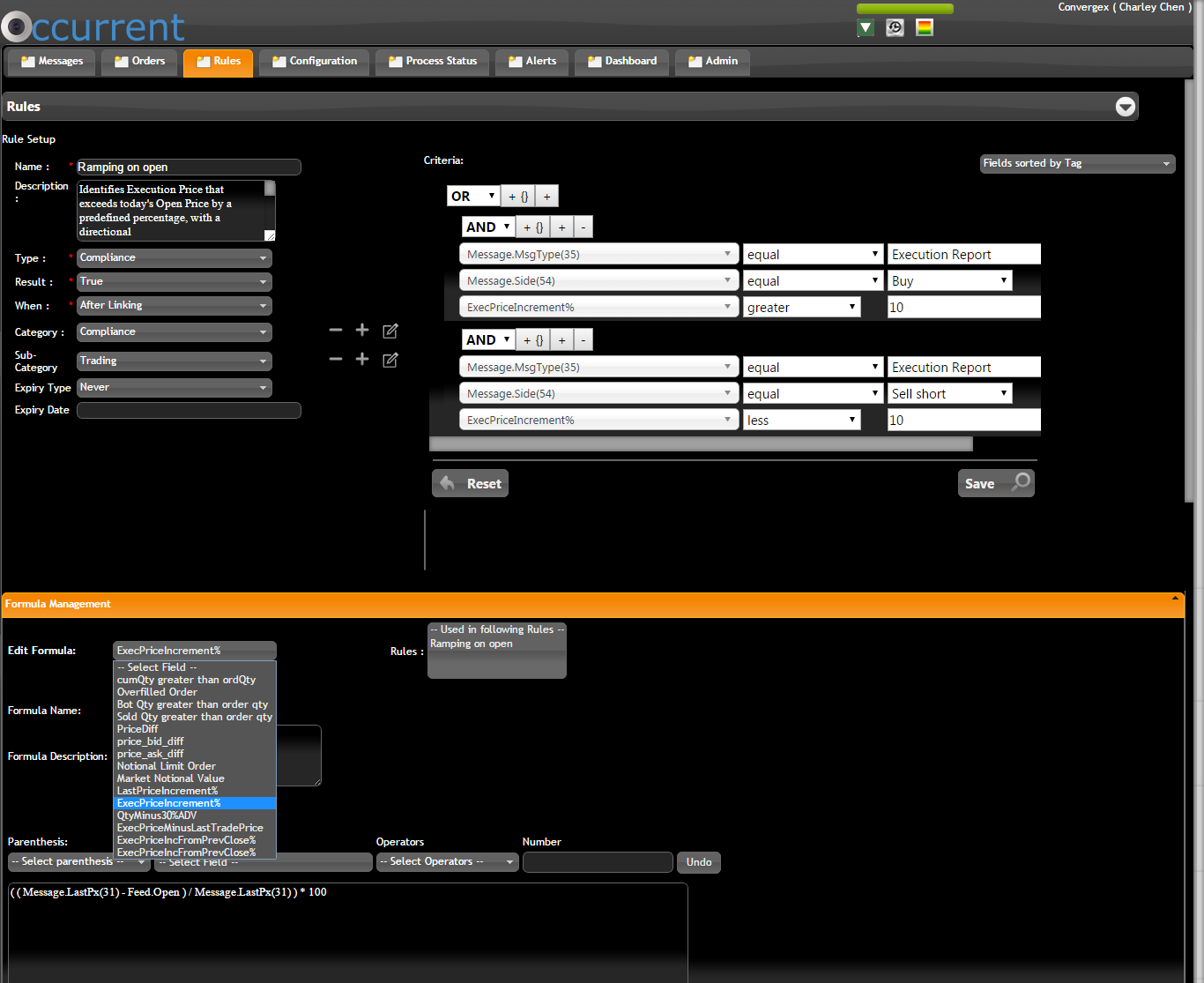Change the 'greater' comparison operator dropdown
This screenshot has height=983, width=1204.
coord(801,308)
